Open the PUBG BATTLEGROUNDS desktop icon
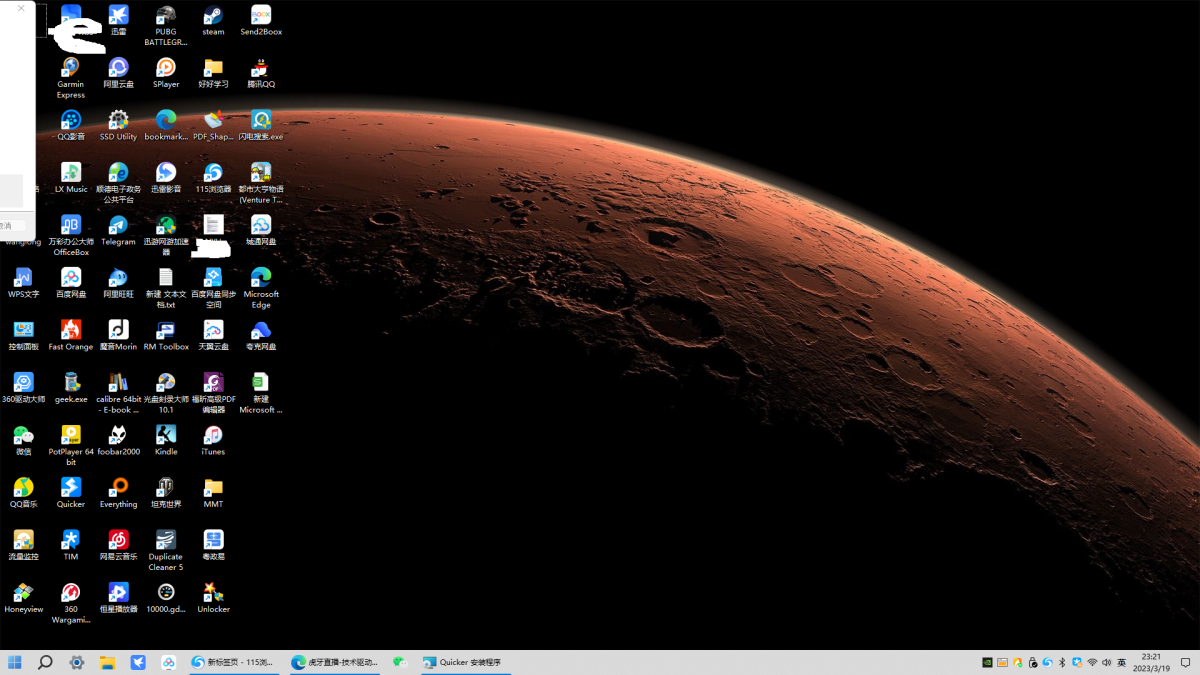This screenshot has width=1200, height=675. (x=166, y=26)
